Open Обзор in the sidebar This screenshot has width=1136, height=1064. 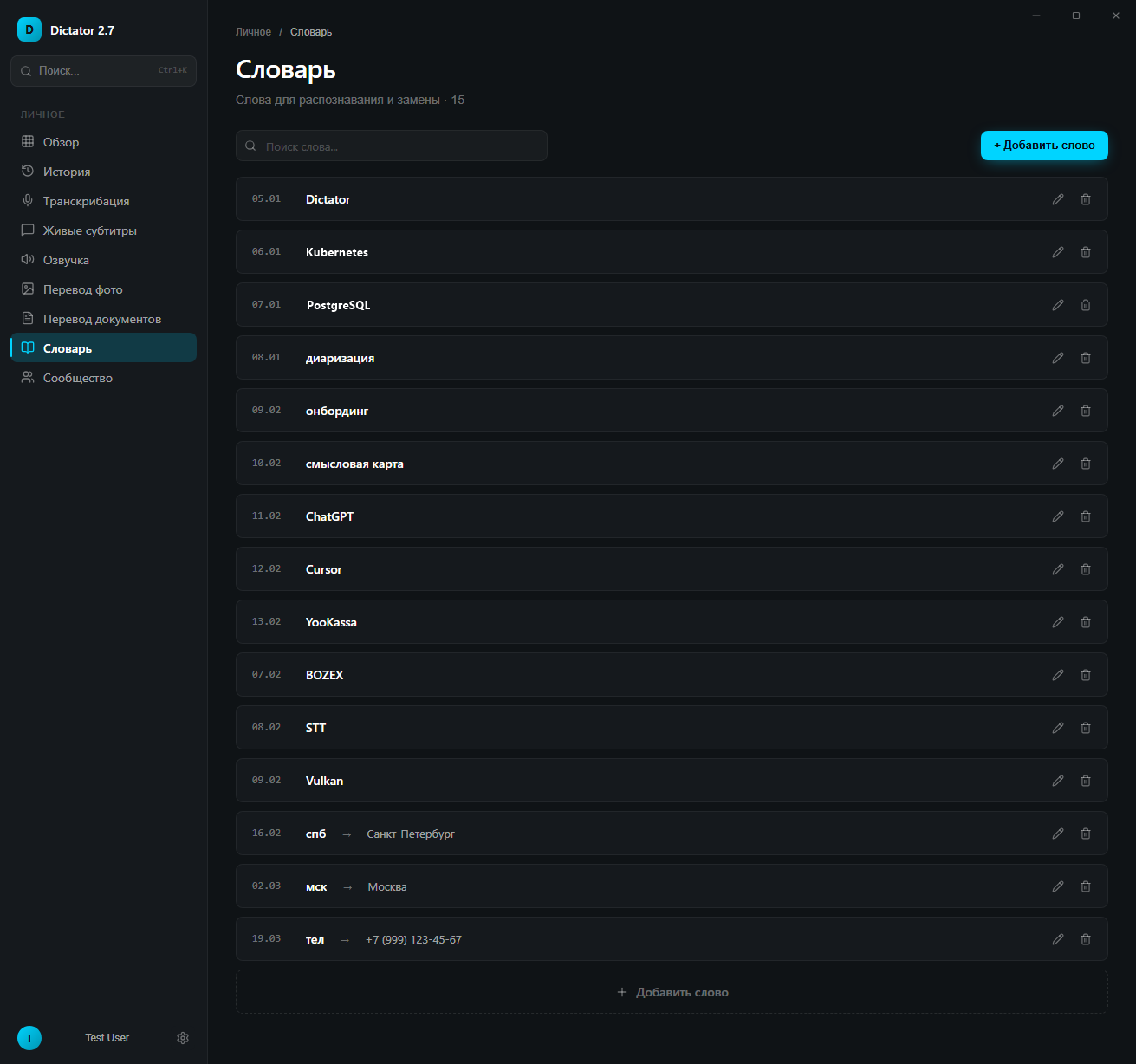pyautogui.click(x=103, y=142)
